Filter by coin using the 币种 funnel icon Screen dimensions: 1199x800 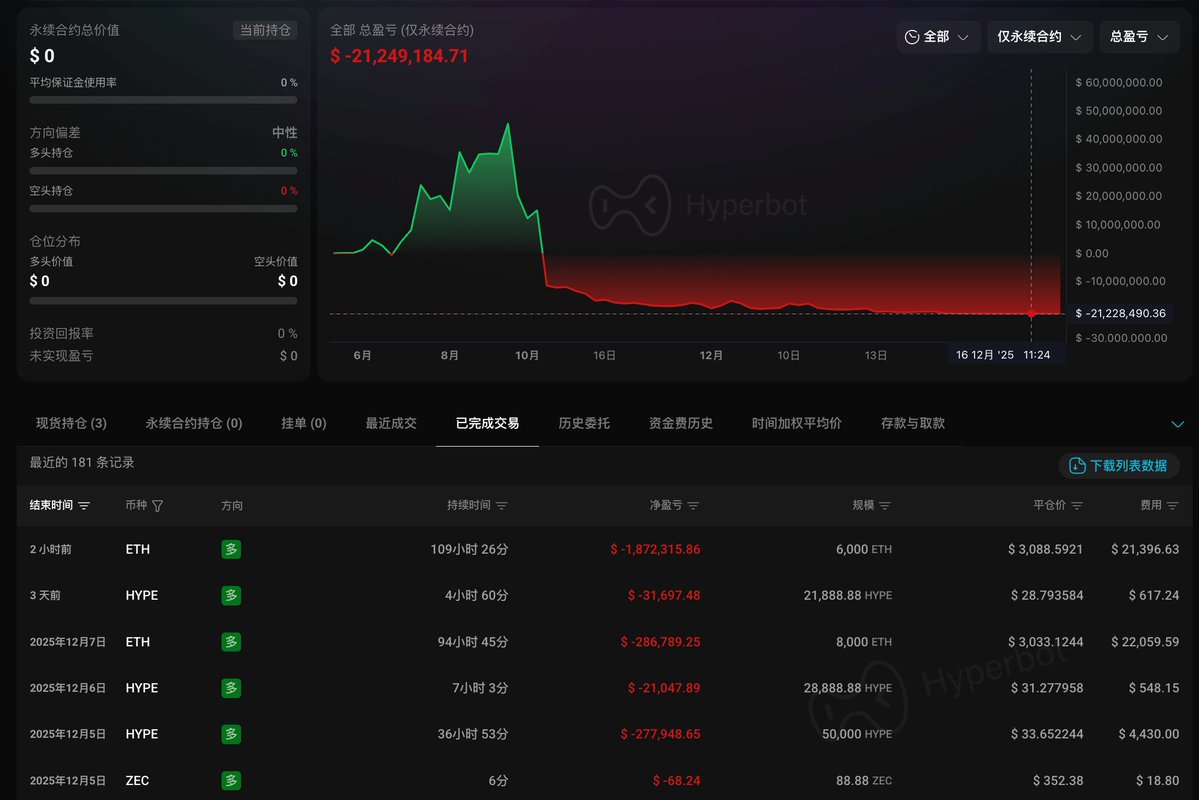[x=158, y=506]
